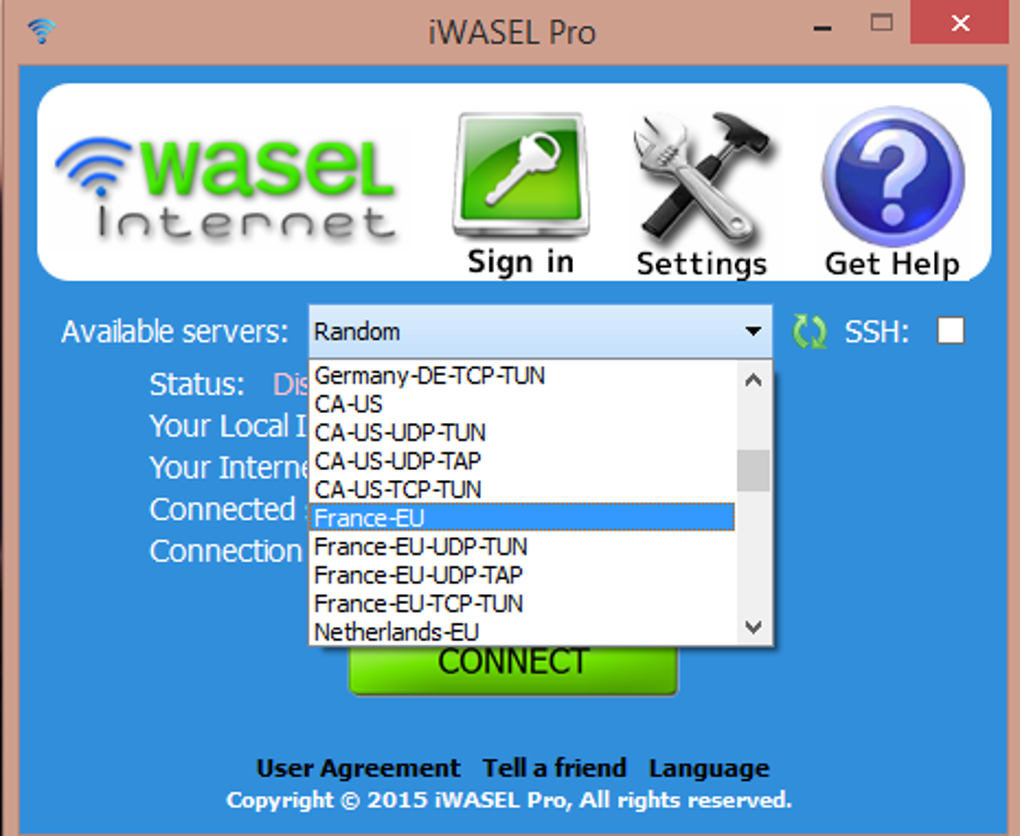This screenshot has height=836, width=1020.
Task: Click the blue question mark Get Help icon
Action: tap(892, 177)
